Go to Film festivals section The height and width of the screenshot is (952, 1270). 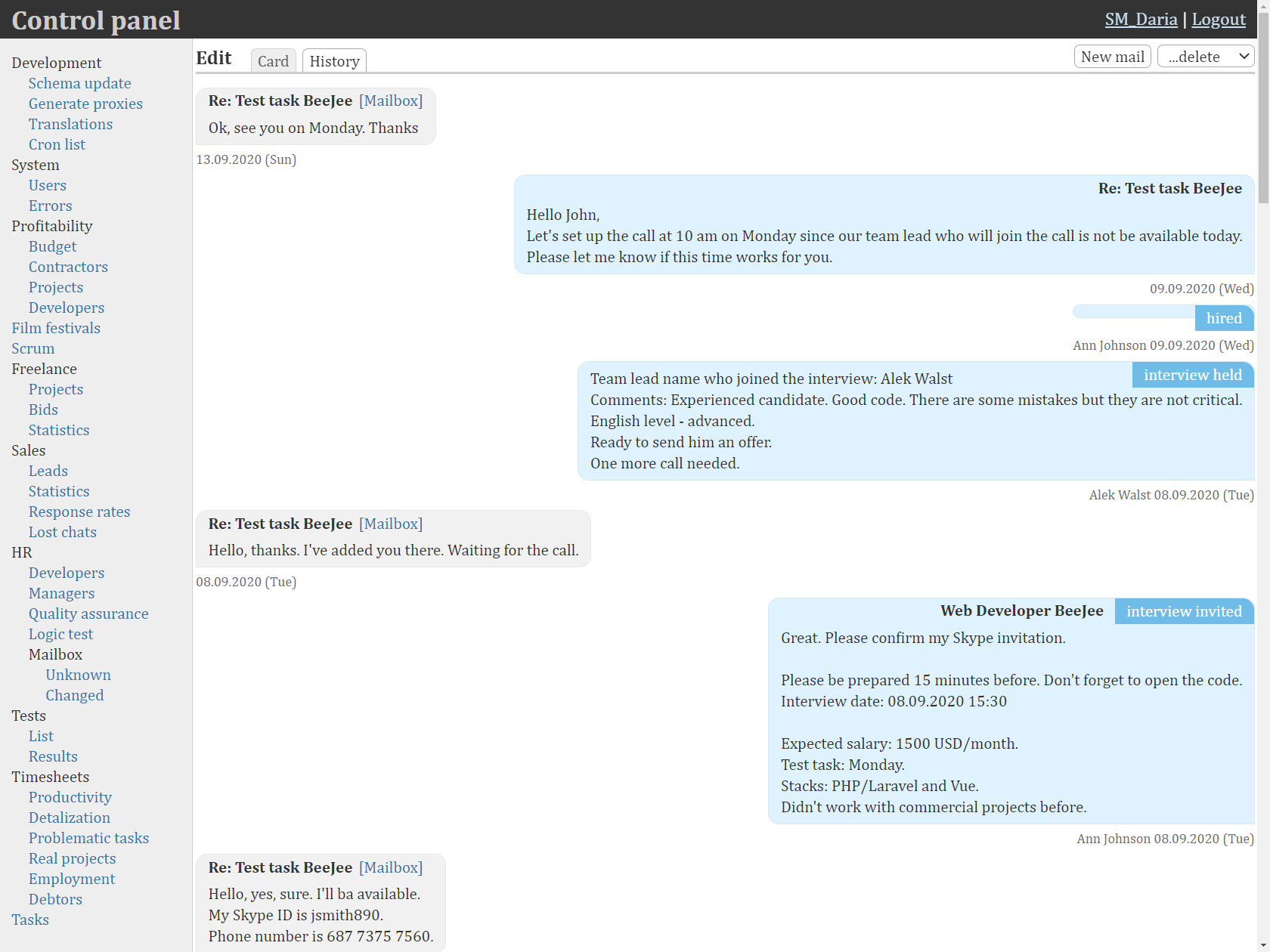coord(56,328)
